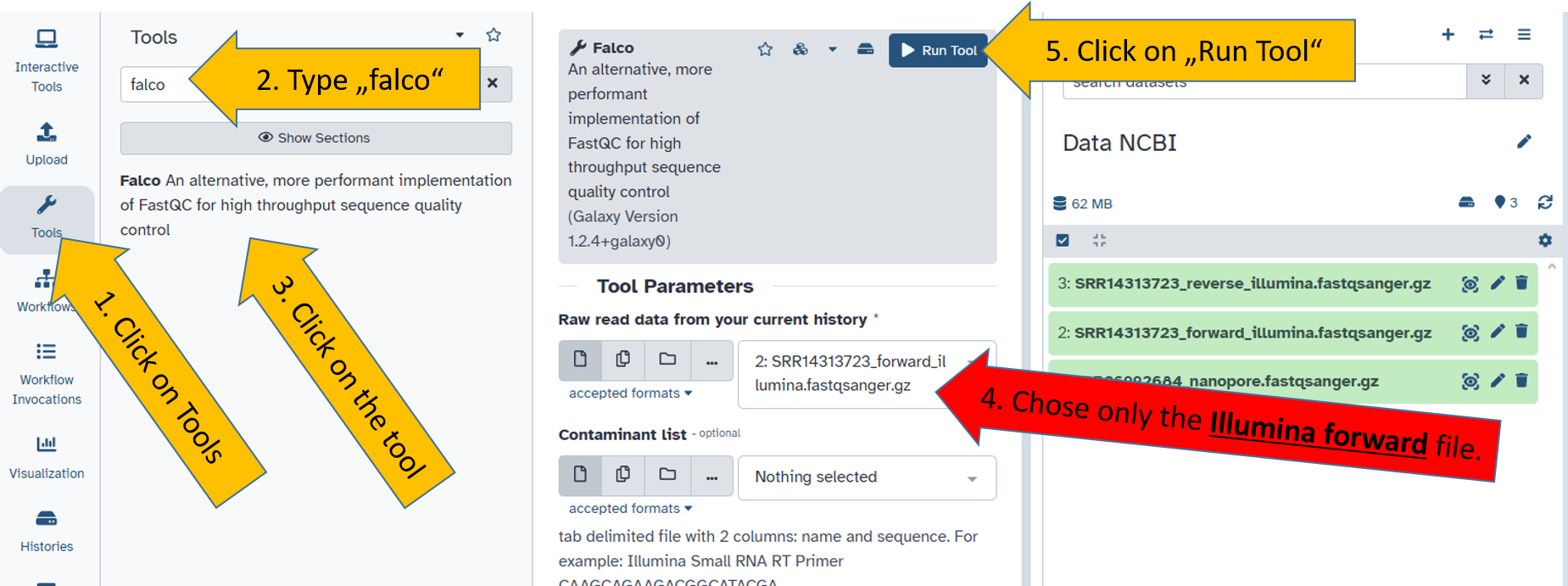The width and height of the screenshot is (1568, 586).
Task: Click the Show Sections button
Action: point(315,138)
